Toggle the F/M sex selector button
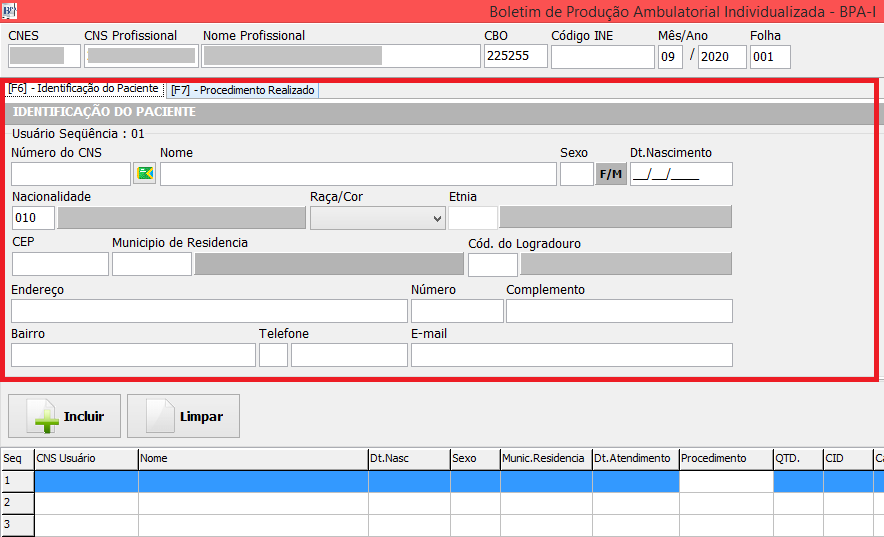Viewport: 884px width, 537px height. click(610, 174)
